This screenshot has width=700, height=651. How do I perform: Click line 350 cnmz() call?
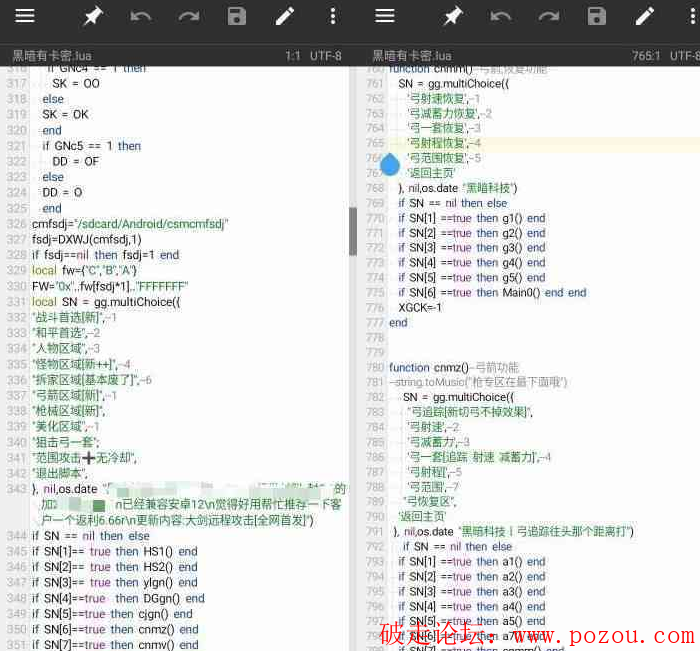(156, 630)
